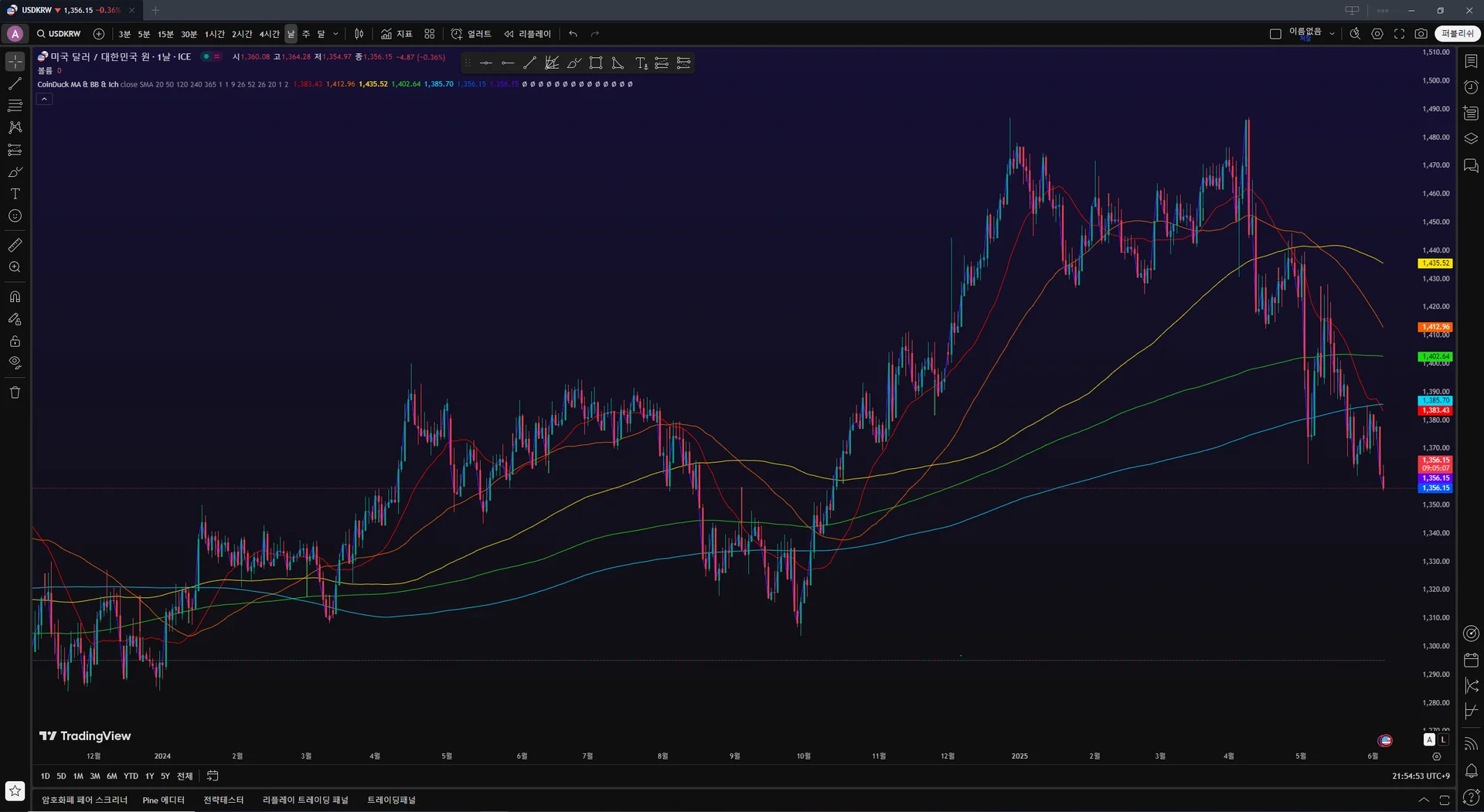
Task: Open the favorites star toolbar button
Action: (15, 791)
